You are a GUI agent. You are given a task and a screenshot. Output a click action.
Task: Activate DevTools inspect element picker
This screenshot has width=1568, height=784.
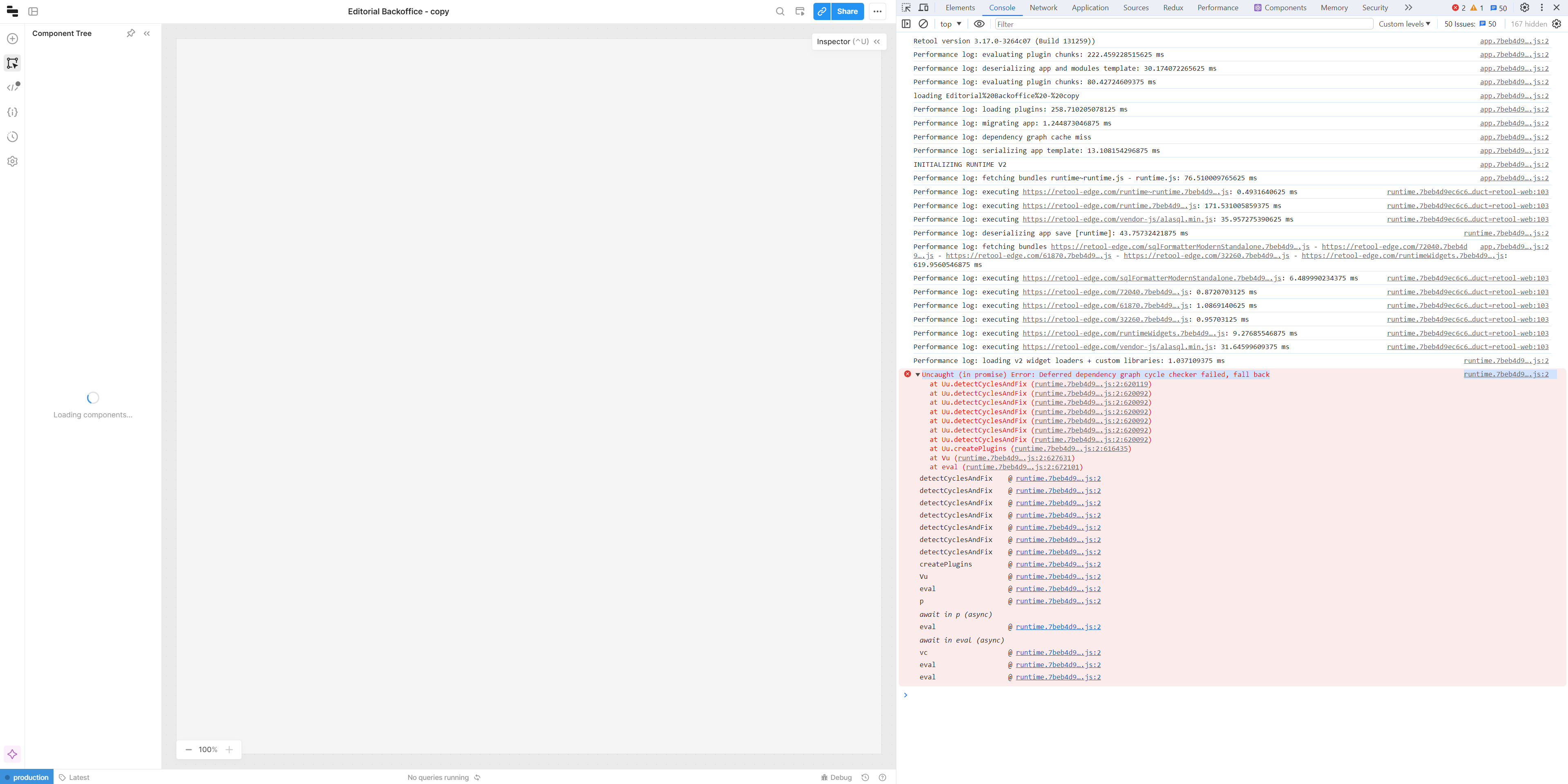pyautogui.click(x=906, y=7)
